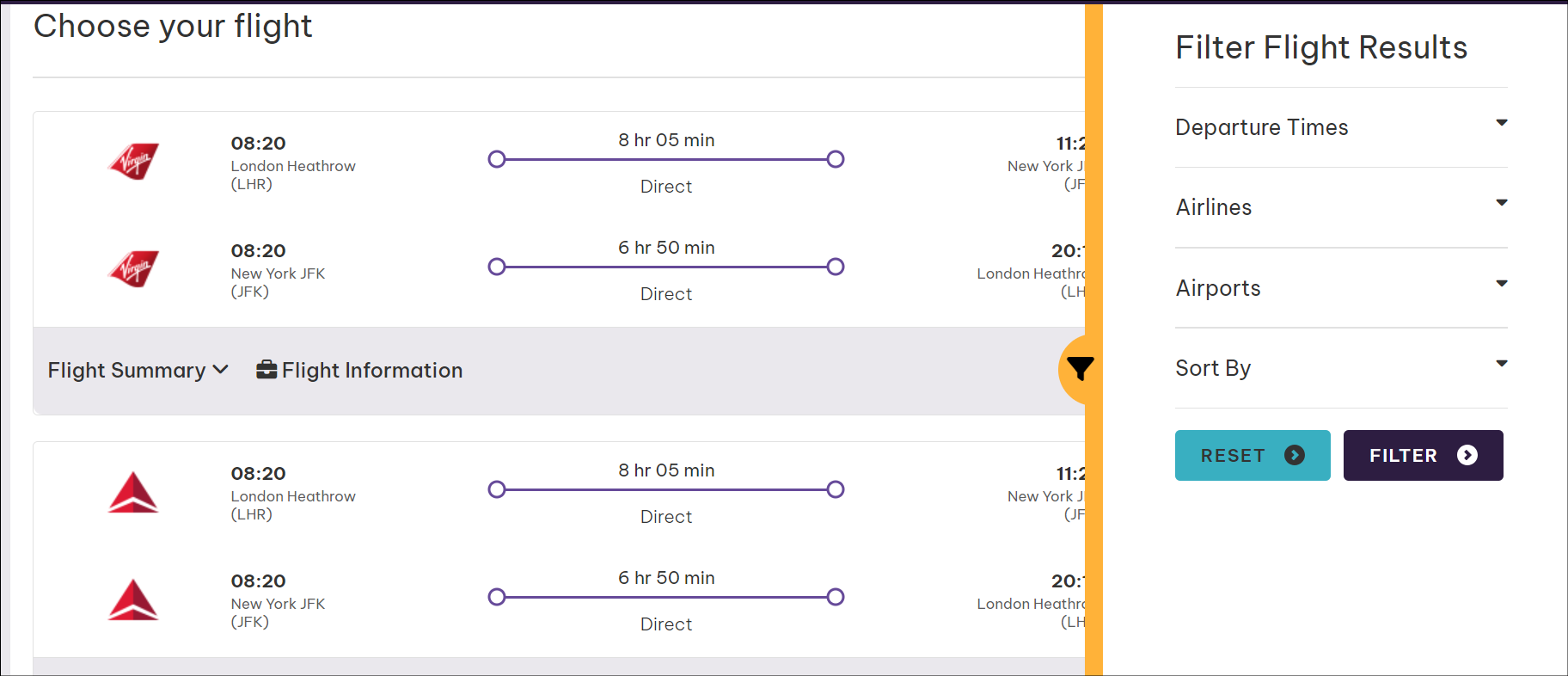This screenshot has height=676, width=1568.
Task: Click the endpoint circle on the 8hr 05min timeline
Action: pyautogui.click(x=835, y=159)
